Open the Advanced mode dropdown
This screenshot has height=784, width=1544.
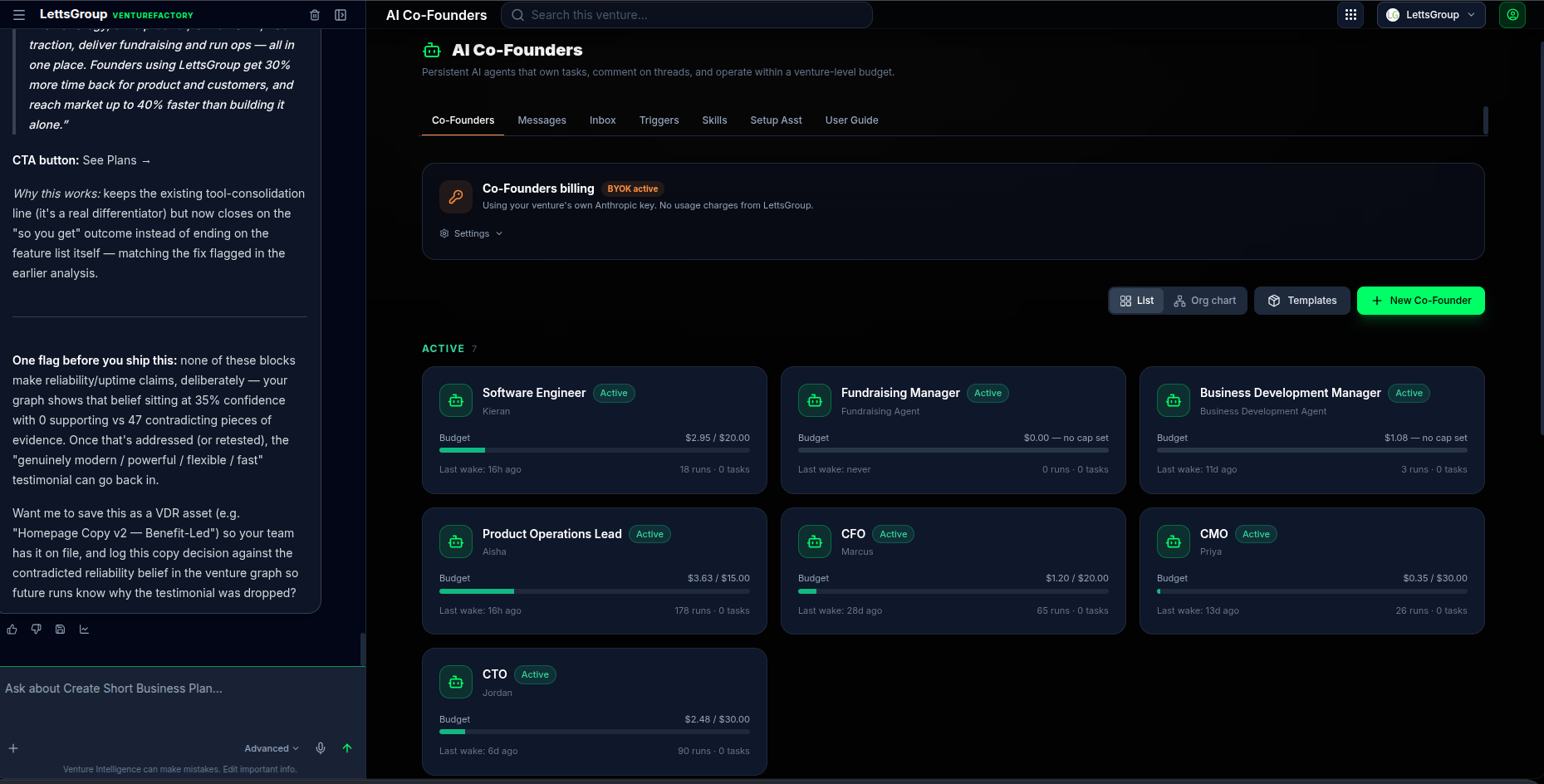(x=272, y=748)
